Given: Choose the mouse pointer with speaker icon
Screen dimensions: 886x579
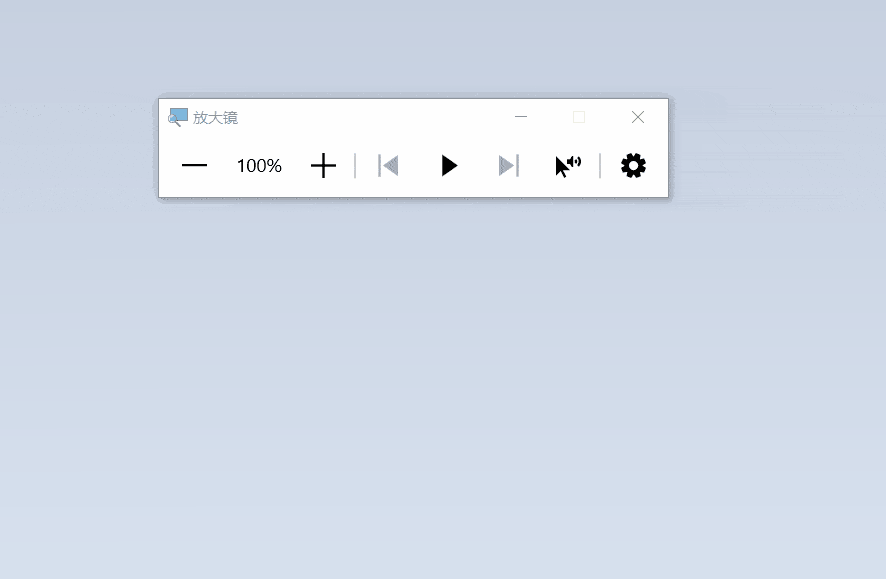Looking at the screenshot, I should click(x=568, y=166).
